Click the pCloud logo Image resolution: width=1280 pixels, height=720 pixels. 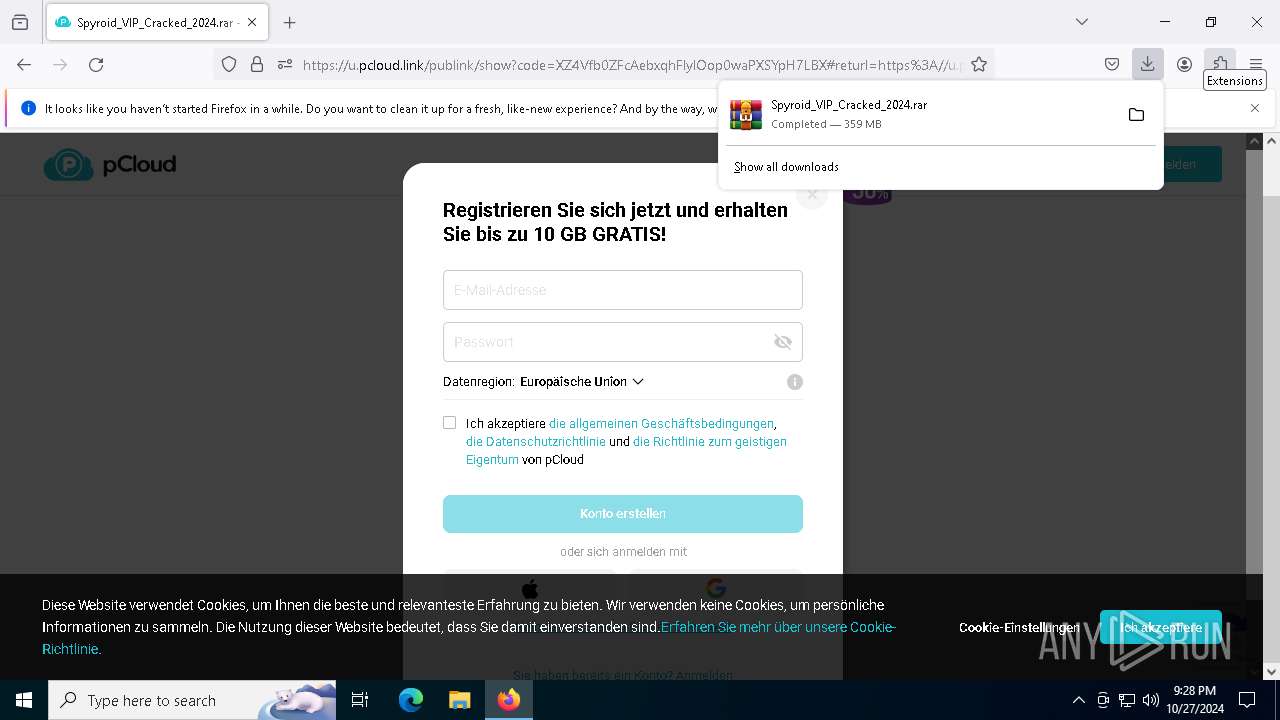pos(110,165)
